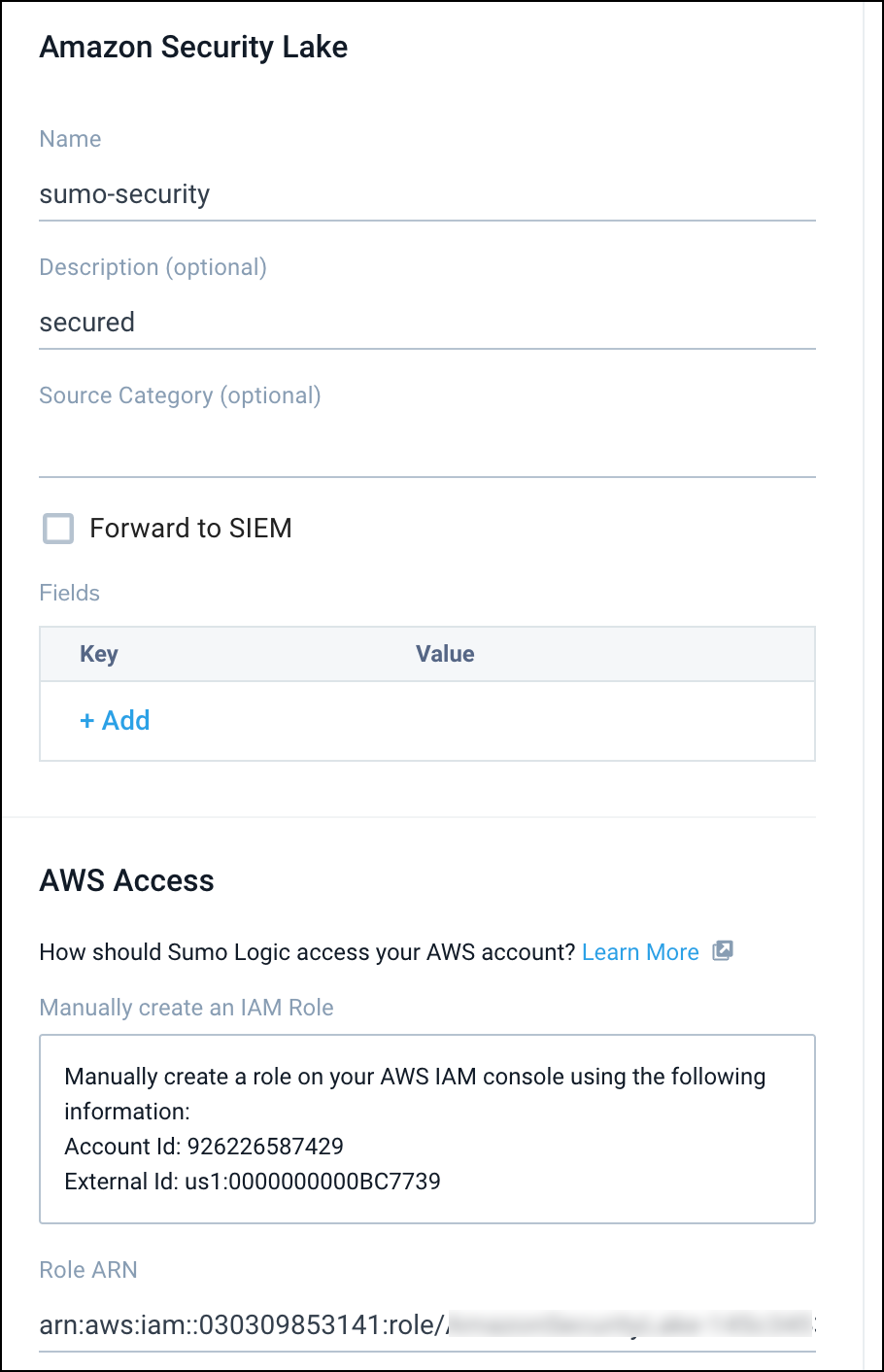Open the Learn More link
Screen dimensions: 884x1372
[640, 952]
